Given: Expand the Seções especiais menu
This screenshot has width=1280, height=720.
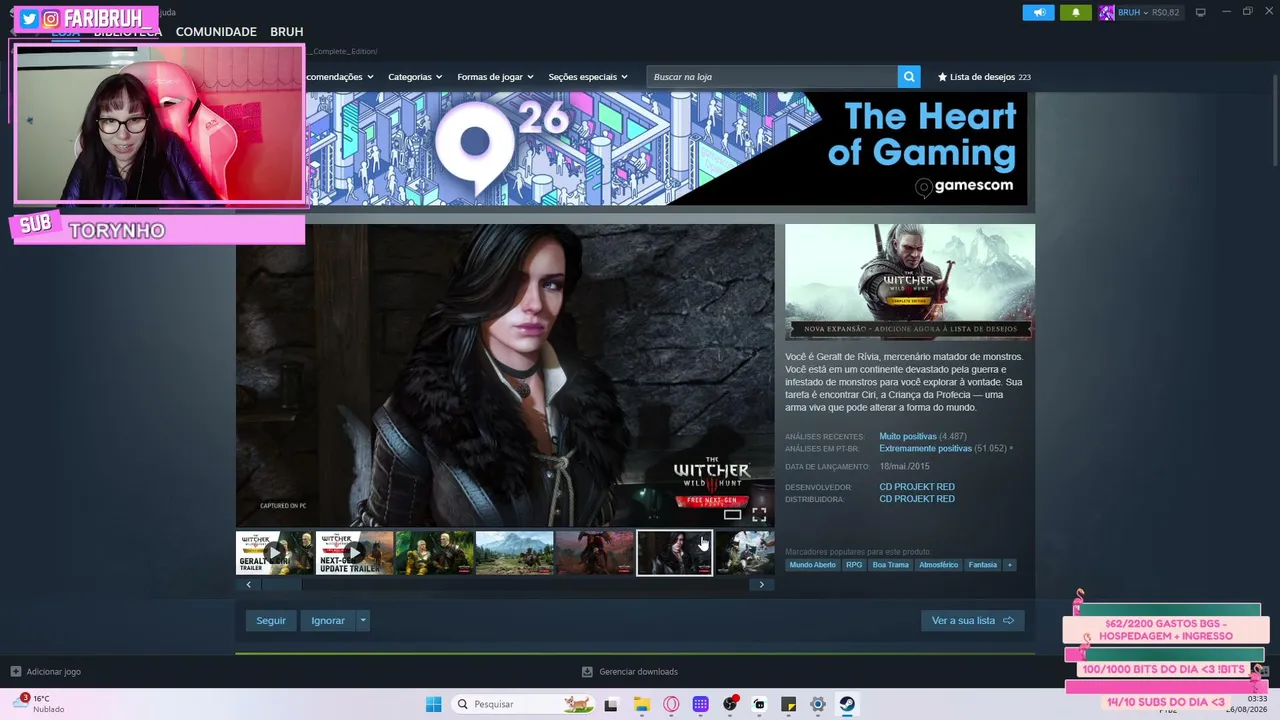Looking at the screenshot, I should [x=588, y=77].
